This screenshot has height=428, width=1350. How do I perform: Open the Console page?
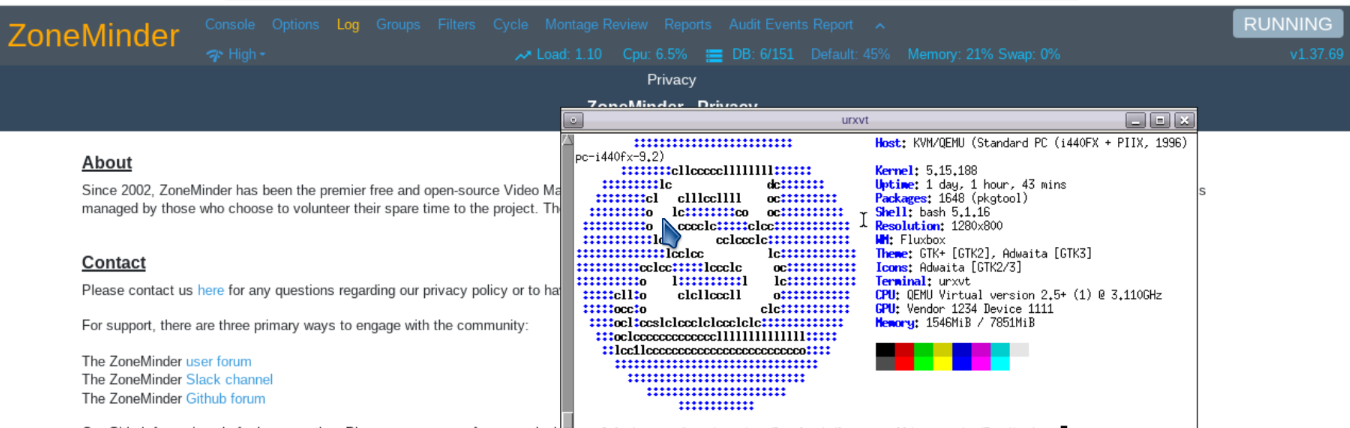point(230,24)
